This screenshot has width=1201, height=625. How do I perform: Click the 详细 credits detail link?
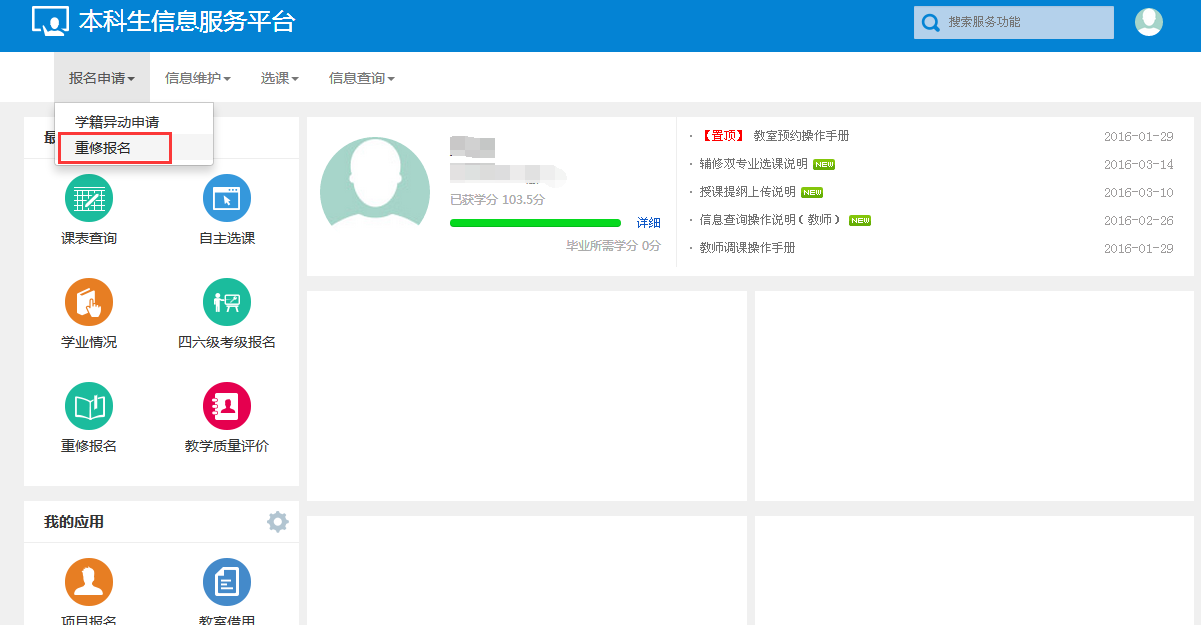click(x=648, y=223)
